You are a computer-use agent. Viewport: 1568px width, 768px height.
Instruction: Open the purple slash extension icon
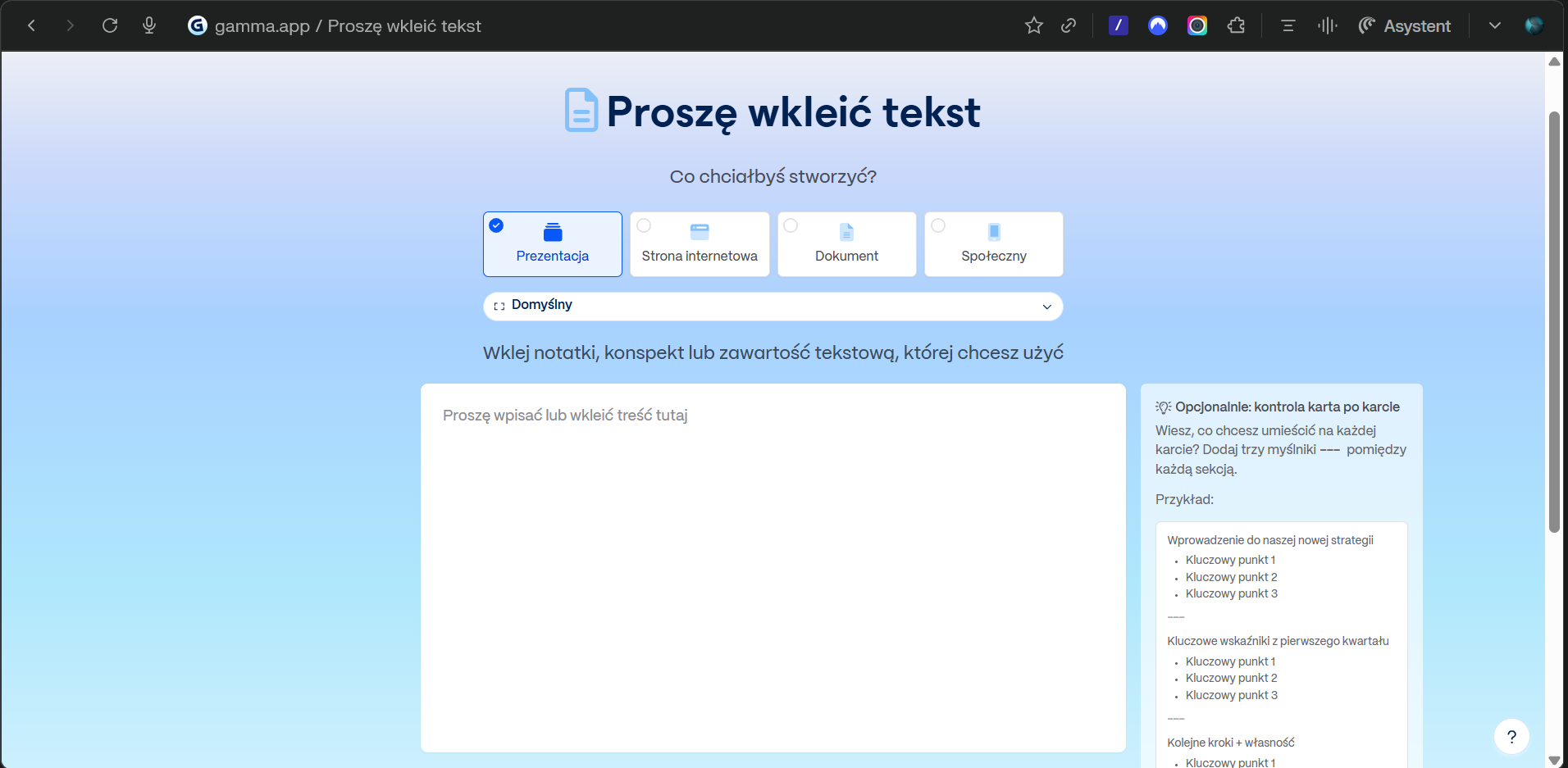click(1119, 25)
